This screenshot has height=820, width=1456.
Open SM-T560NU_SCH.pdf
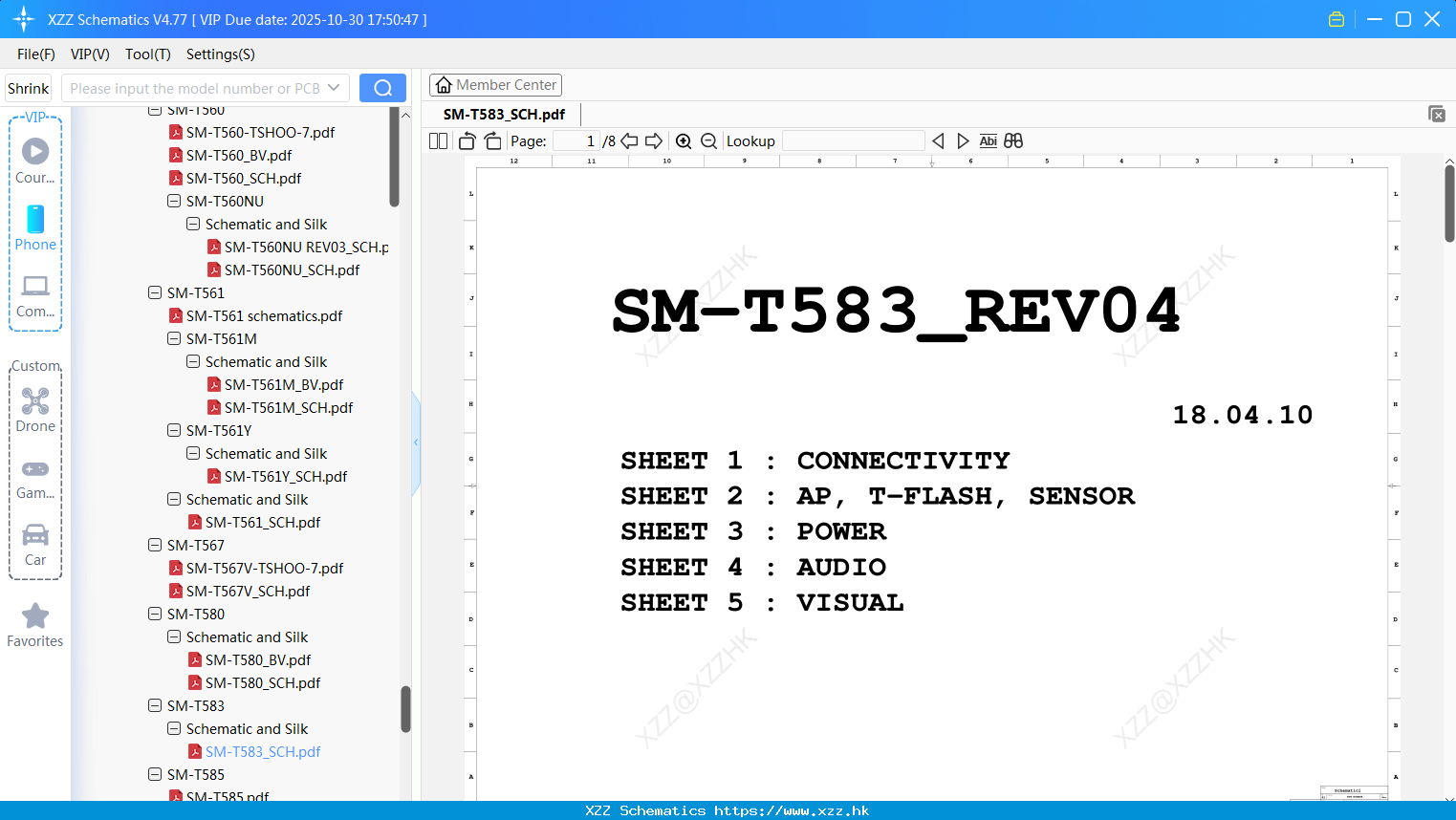point(292,270)
